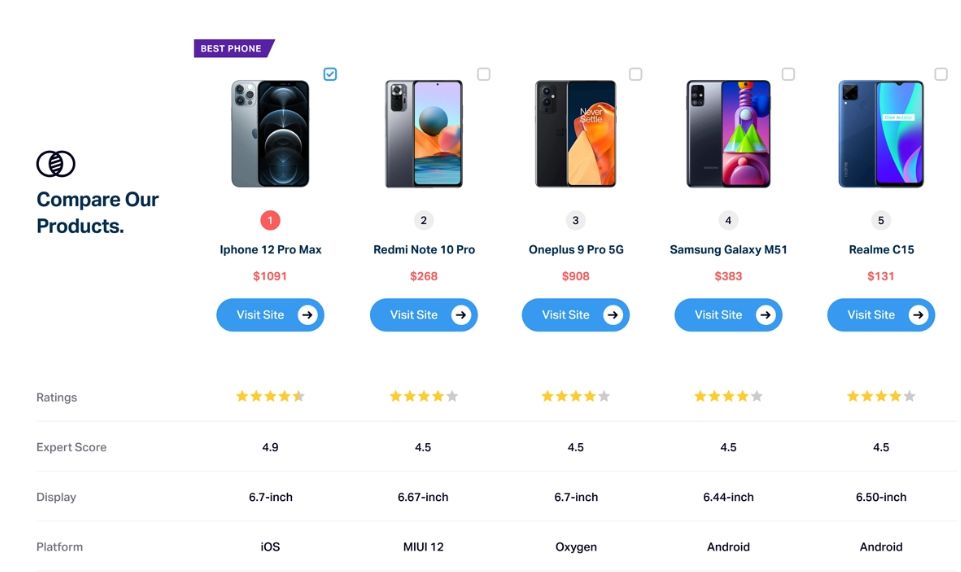961x572 pixels.
Task: Click the Iphone 12 Pro Max star rating
Action: pos(270,397)
